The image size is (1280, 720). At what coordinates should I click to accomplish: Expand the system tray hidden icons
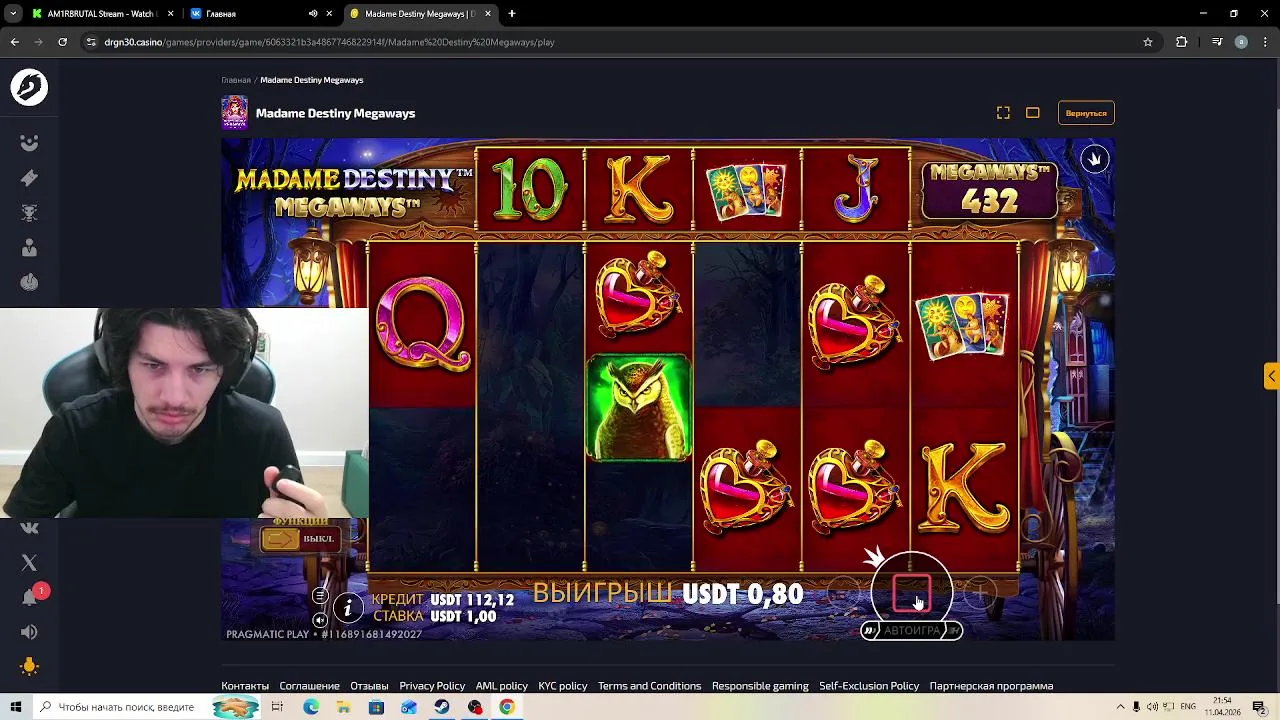[1120, 707]
